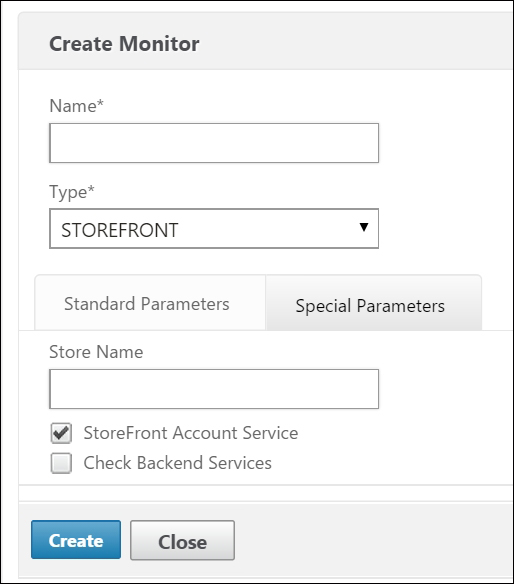
Task: Click the empty square beside Check Backend Services
Action: [61, 463]
